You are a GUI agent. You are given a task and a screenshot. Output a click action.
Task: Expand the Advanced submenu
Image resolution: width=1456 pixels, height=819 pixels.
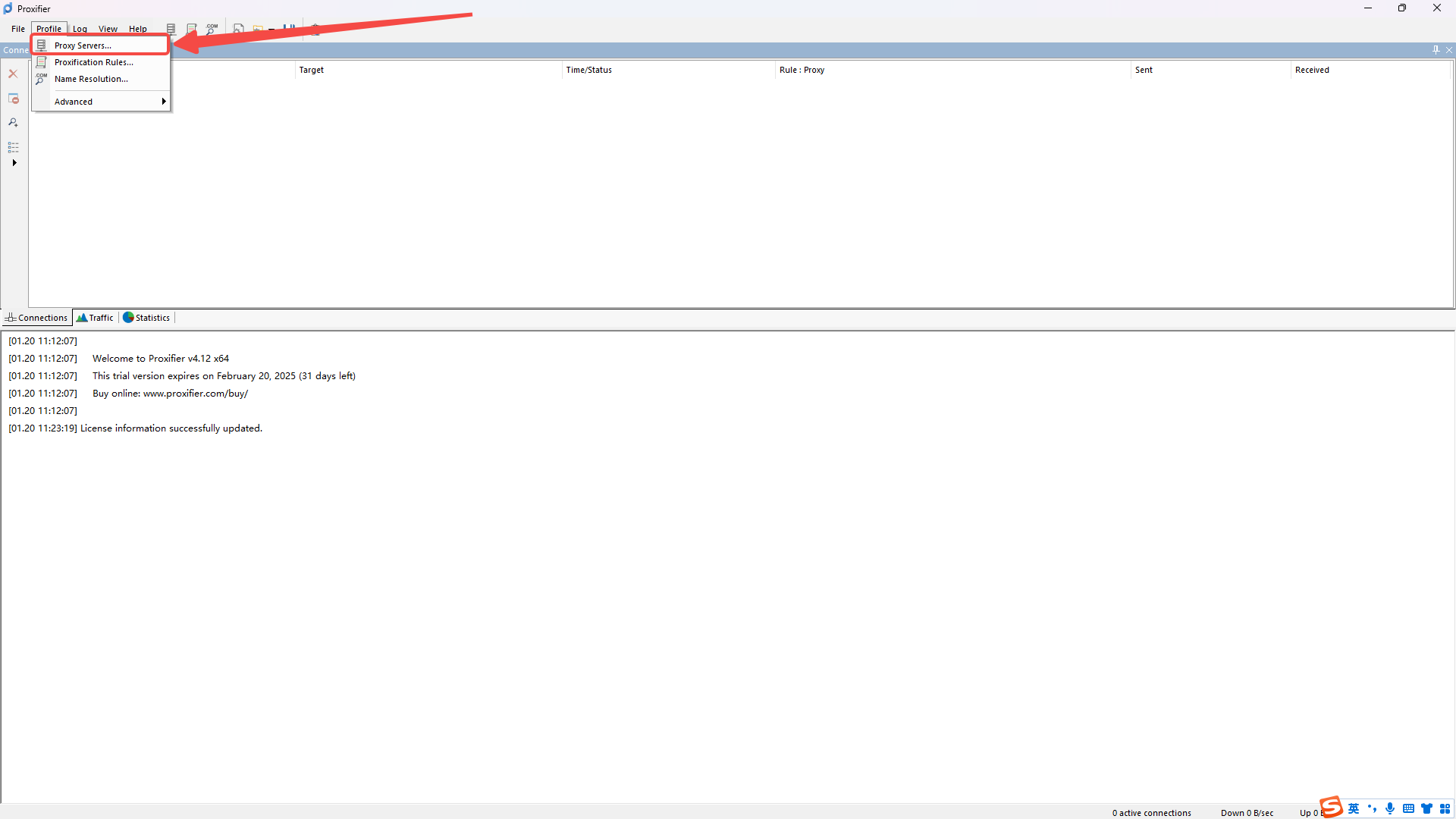coord(100,102)
